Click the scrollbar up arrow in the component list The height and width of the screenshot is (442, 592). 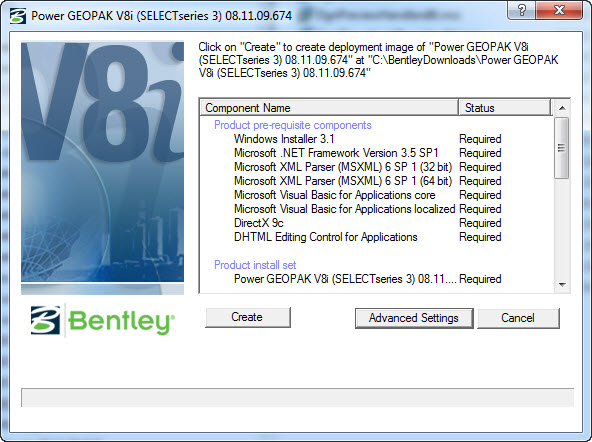click(562, 108)
